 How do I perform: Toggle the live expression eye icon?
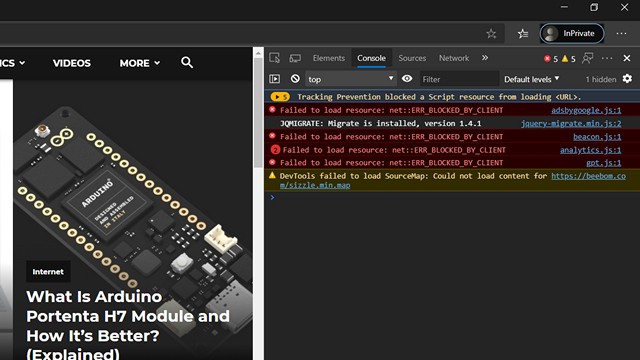(x=407, y=78)
